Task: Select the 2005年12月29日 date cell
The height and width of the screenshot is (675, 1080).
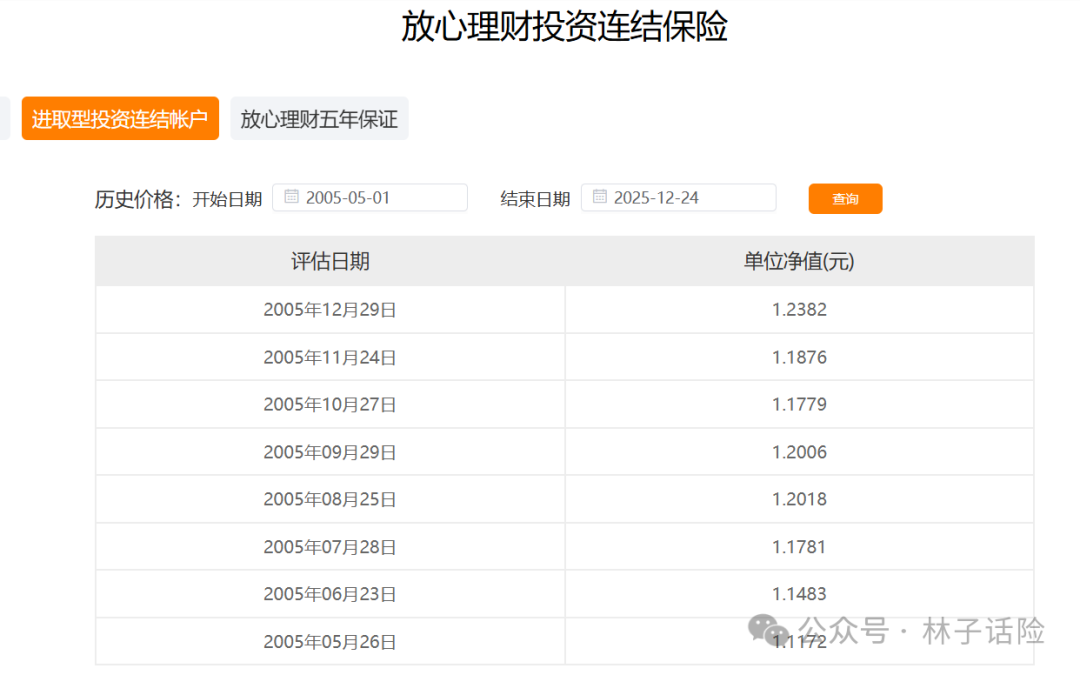Action: point(330,310)
